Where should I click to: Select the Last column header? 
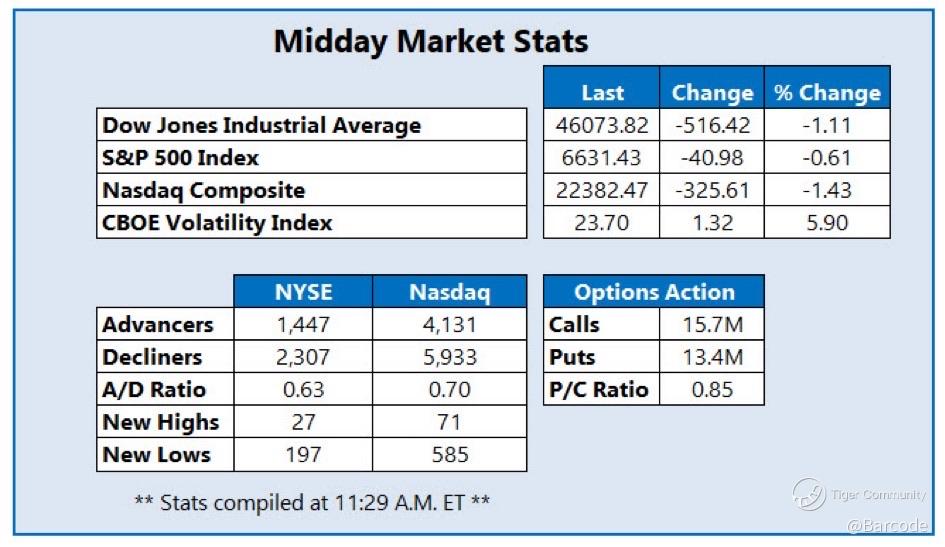click(x=602, y=93)
